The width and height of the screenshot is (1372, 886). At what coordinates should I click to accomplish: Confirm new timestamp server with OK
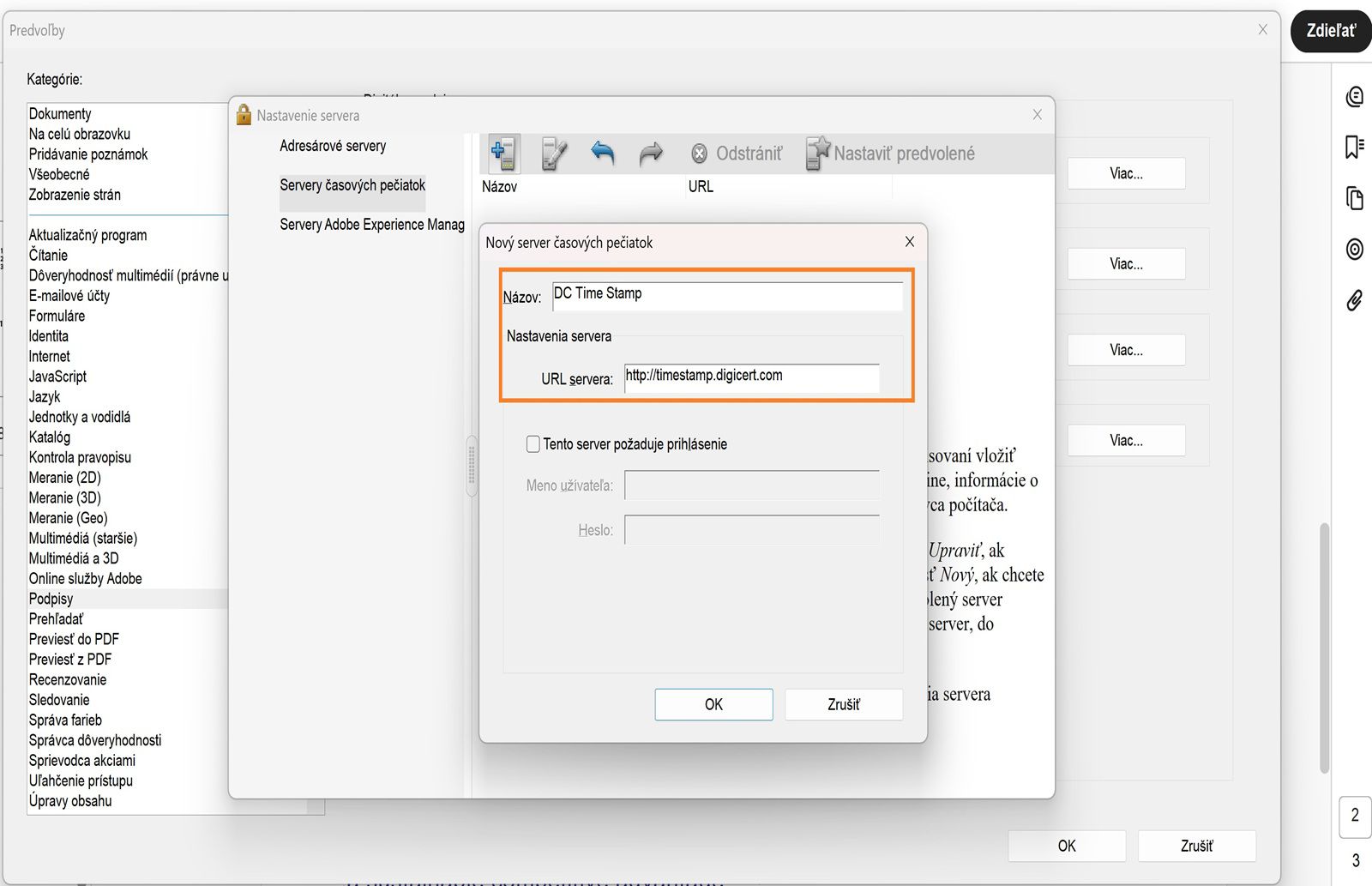click(713, 704)
